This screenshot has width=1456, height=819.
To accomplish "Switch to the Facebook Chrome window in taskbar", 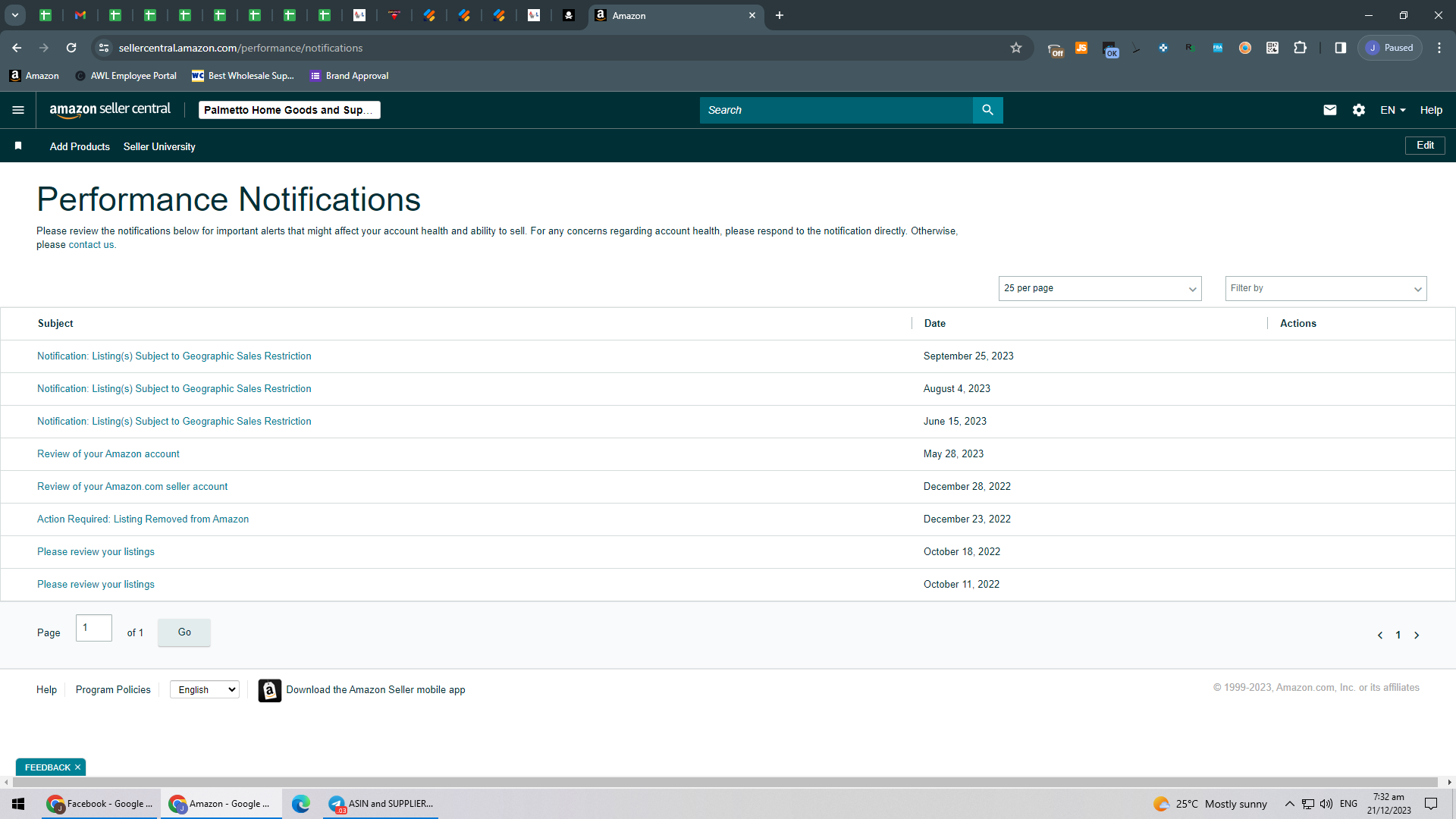I will pos(100,804).
